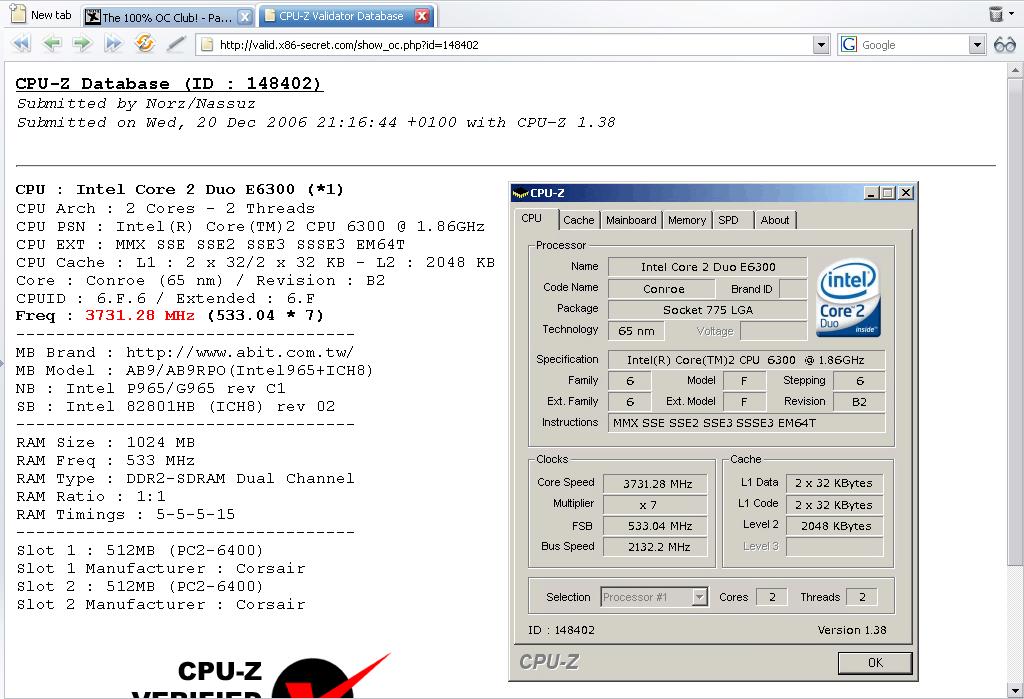
Task: Click the Code Name field 'Conroe'
Action: 664,289
